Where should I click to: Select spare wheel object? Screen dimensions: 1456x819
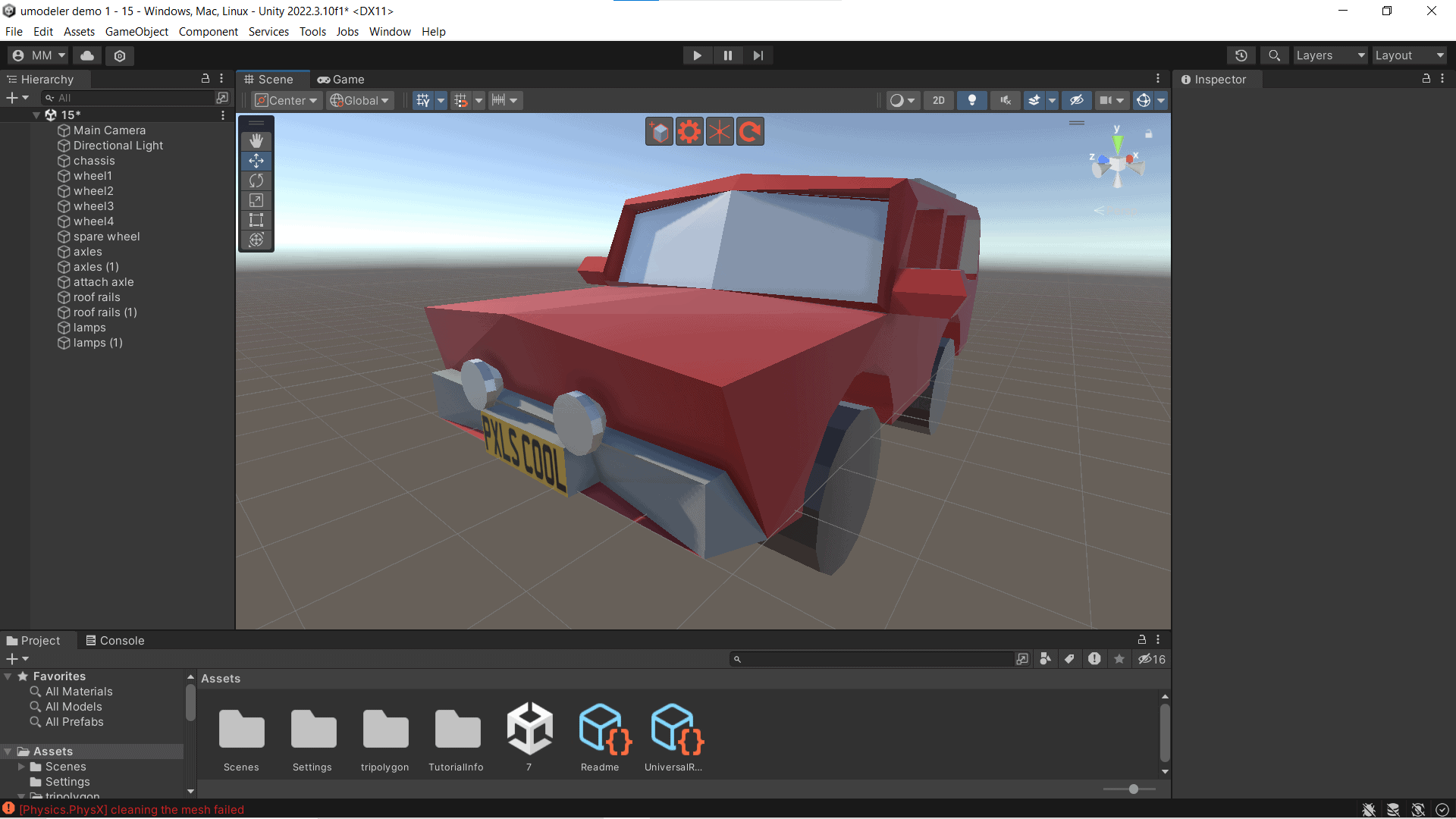106,237
